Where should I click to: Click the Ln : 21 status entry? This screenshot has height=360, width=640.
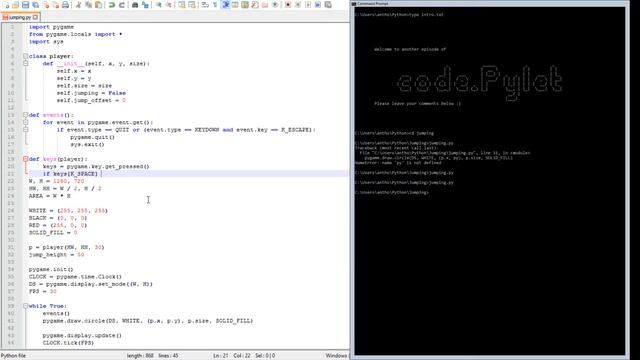(221, 356)
